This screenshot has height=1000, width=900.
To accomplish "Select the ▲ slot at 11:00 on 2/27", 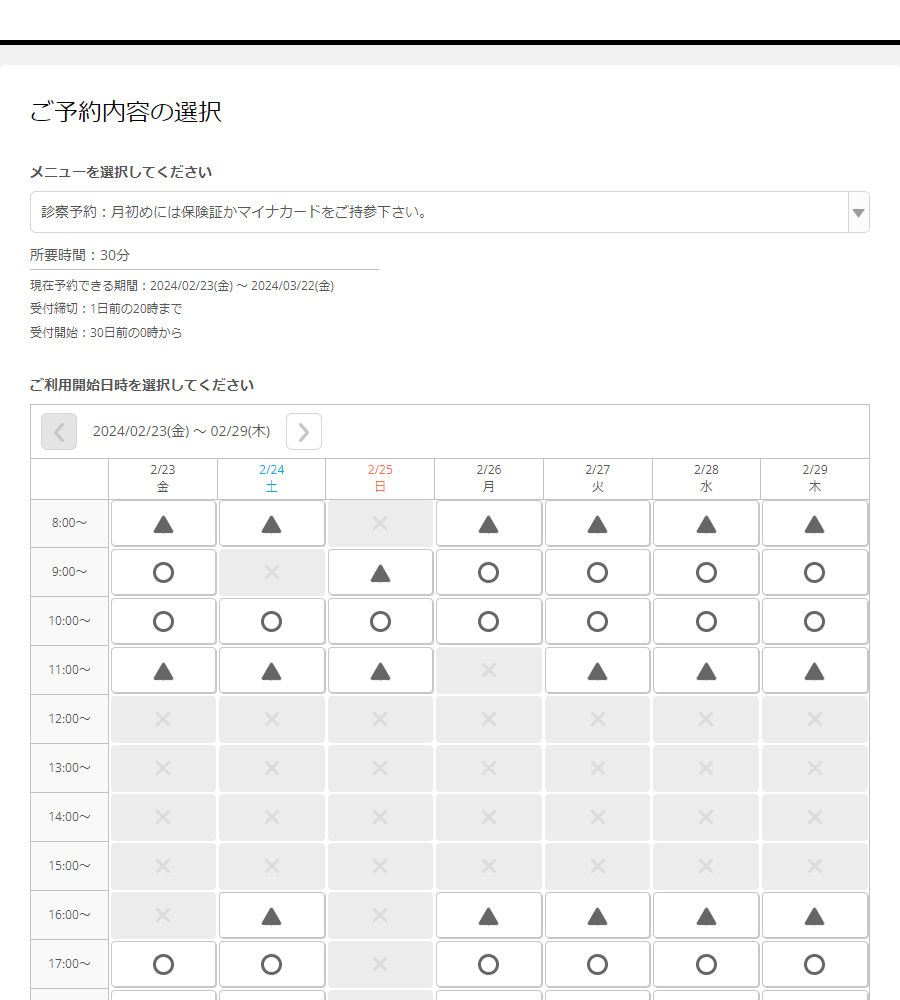I will coord(597,670).
